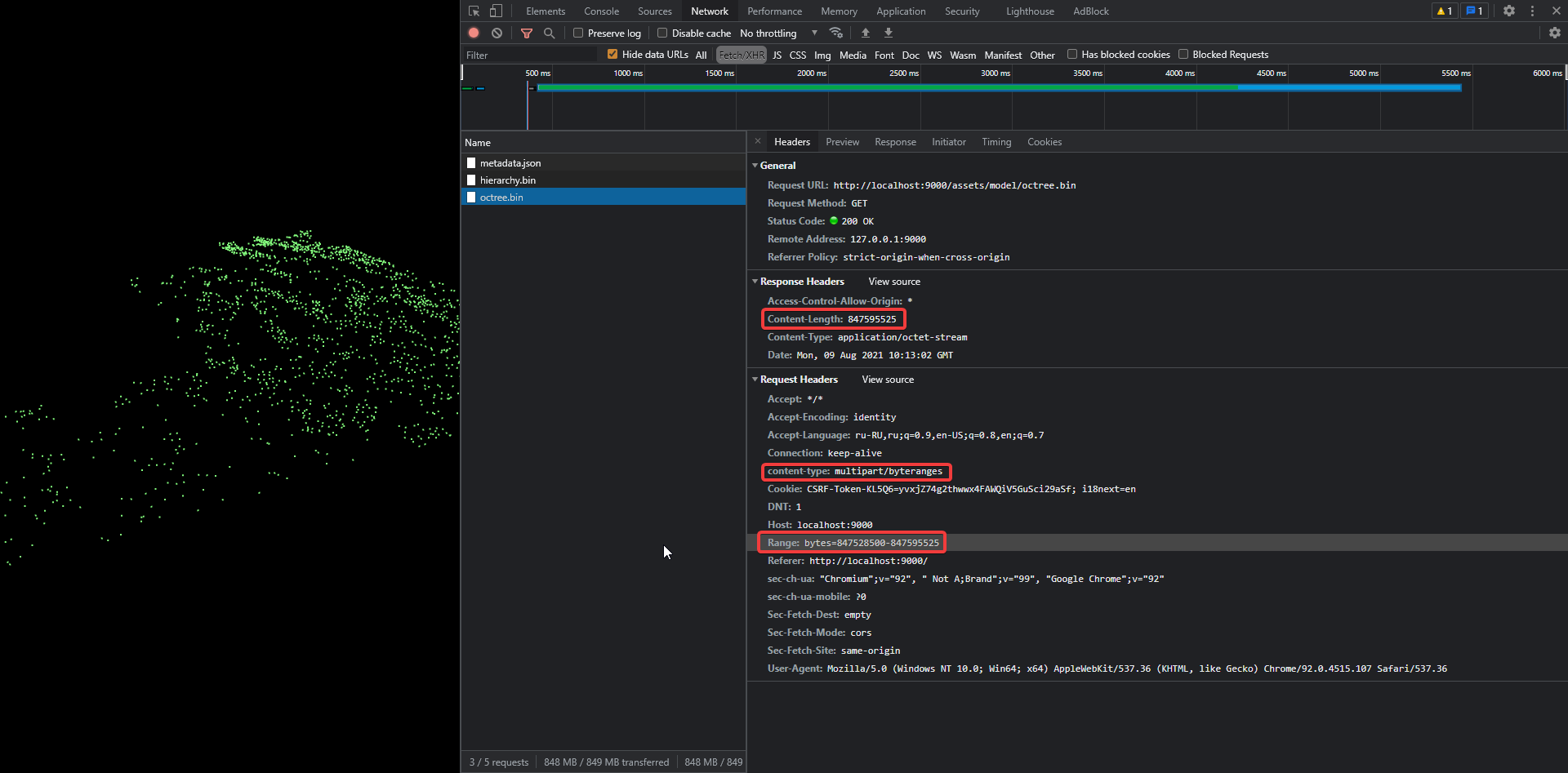
Task: View source of Response Headers
Action: point(893,281)
